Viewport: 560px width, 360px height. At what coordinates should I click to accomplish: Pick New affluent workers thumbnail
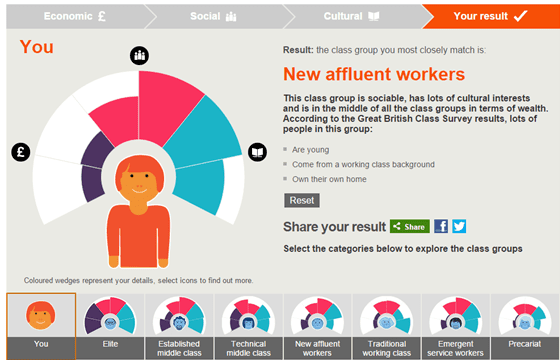click(318, 326)
